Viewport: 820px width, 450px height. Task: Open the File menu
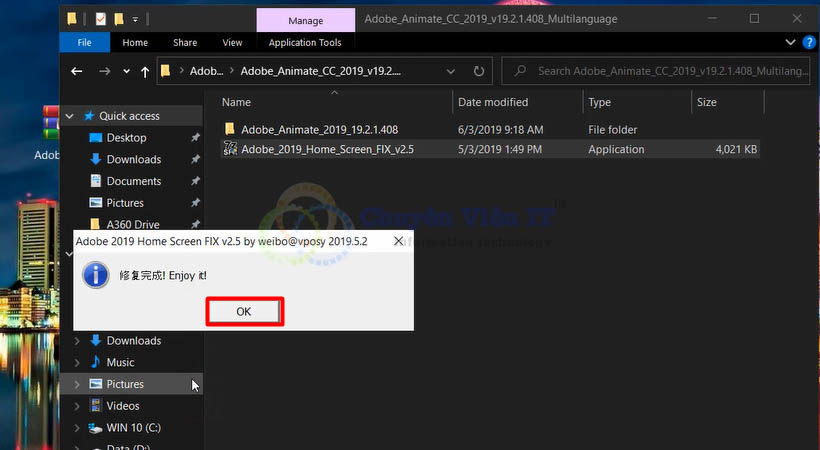84,43
